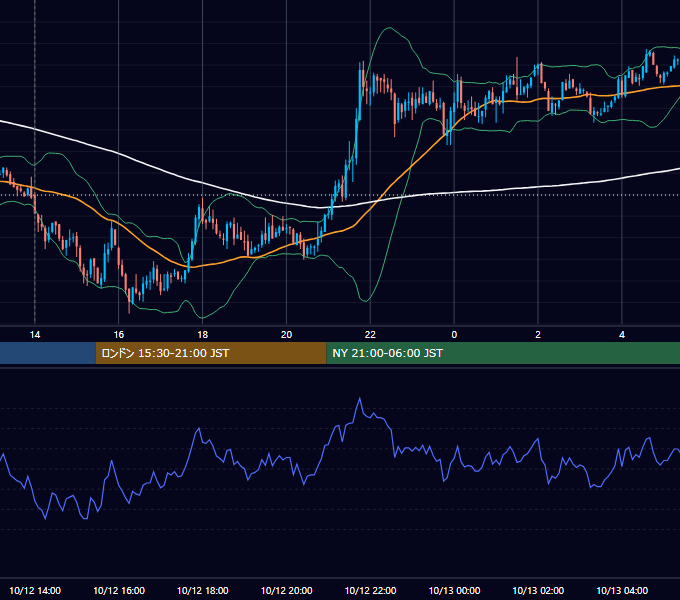Image resolution: width=680 pixels, height=600 pixels.
Task: Click the 22 hour label on price chart axis
Action: (370, 335)
